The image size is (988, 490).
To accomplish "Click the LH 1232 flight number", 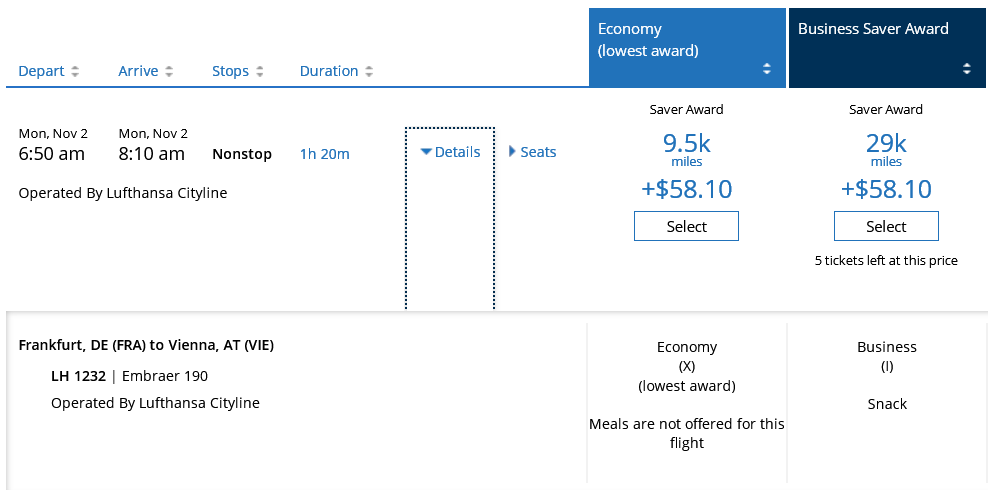I will tap(79, 376).
